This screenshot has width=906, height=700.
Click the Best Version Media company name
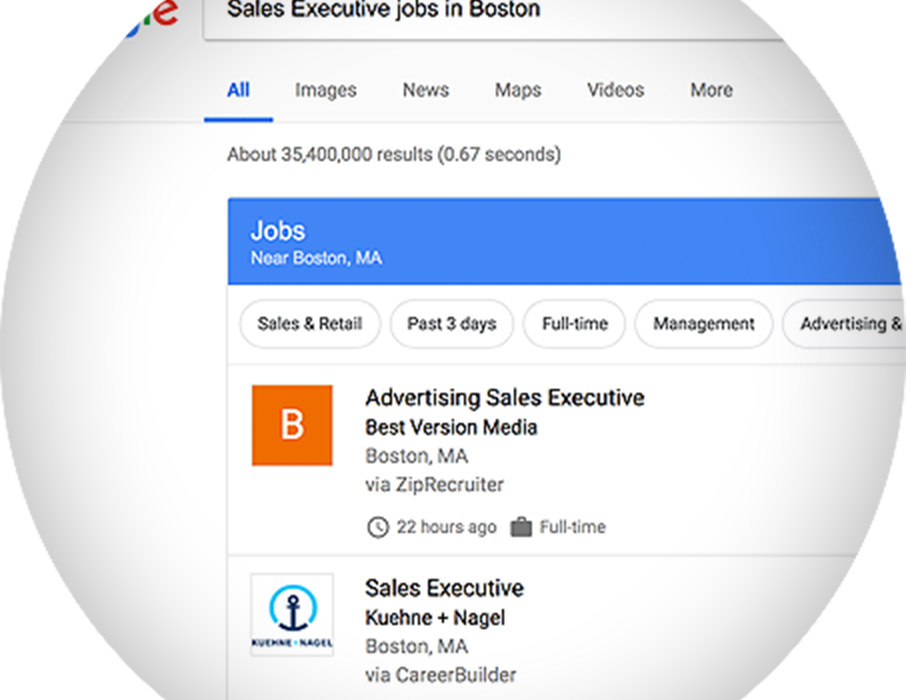[451, 427]
